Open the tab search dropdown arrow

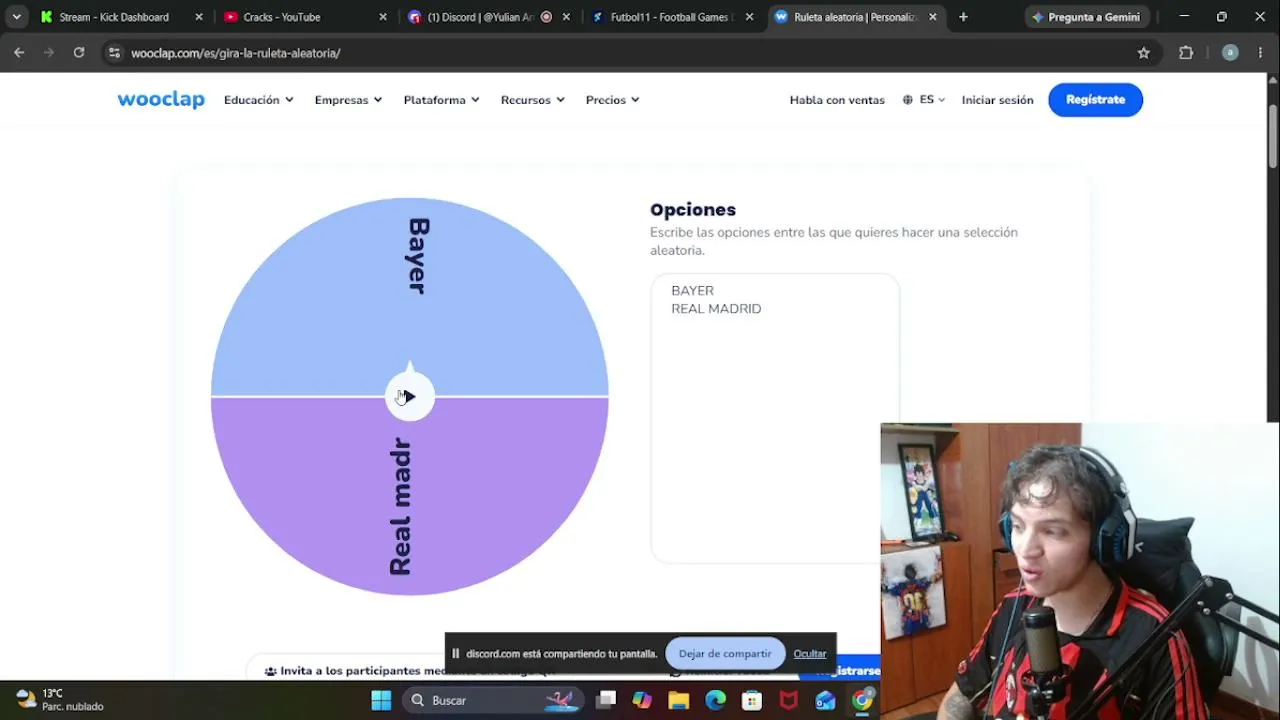tap(16, 17)
